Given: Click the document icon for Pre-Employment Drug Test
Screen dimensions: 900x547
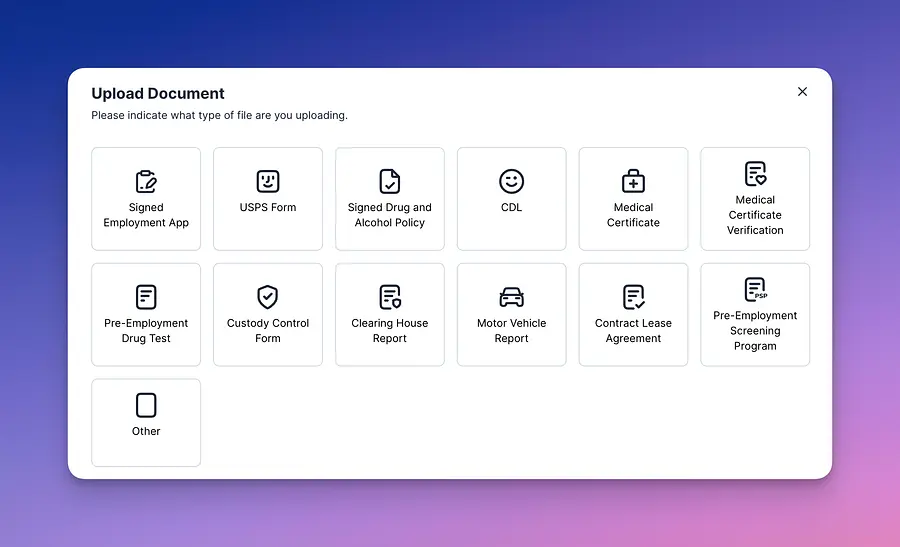Looking at the screenshot, I should tap(146, 297).
